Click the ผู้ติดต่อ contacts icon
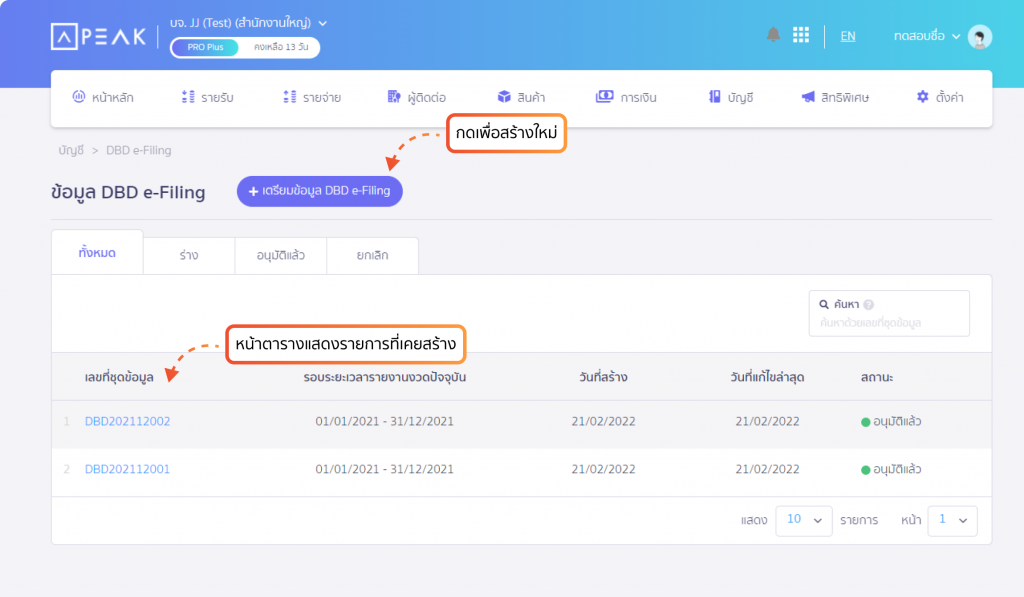1024x597 pixels. click(394, 97)
